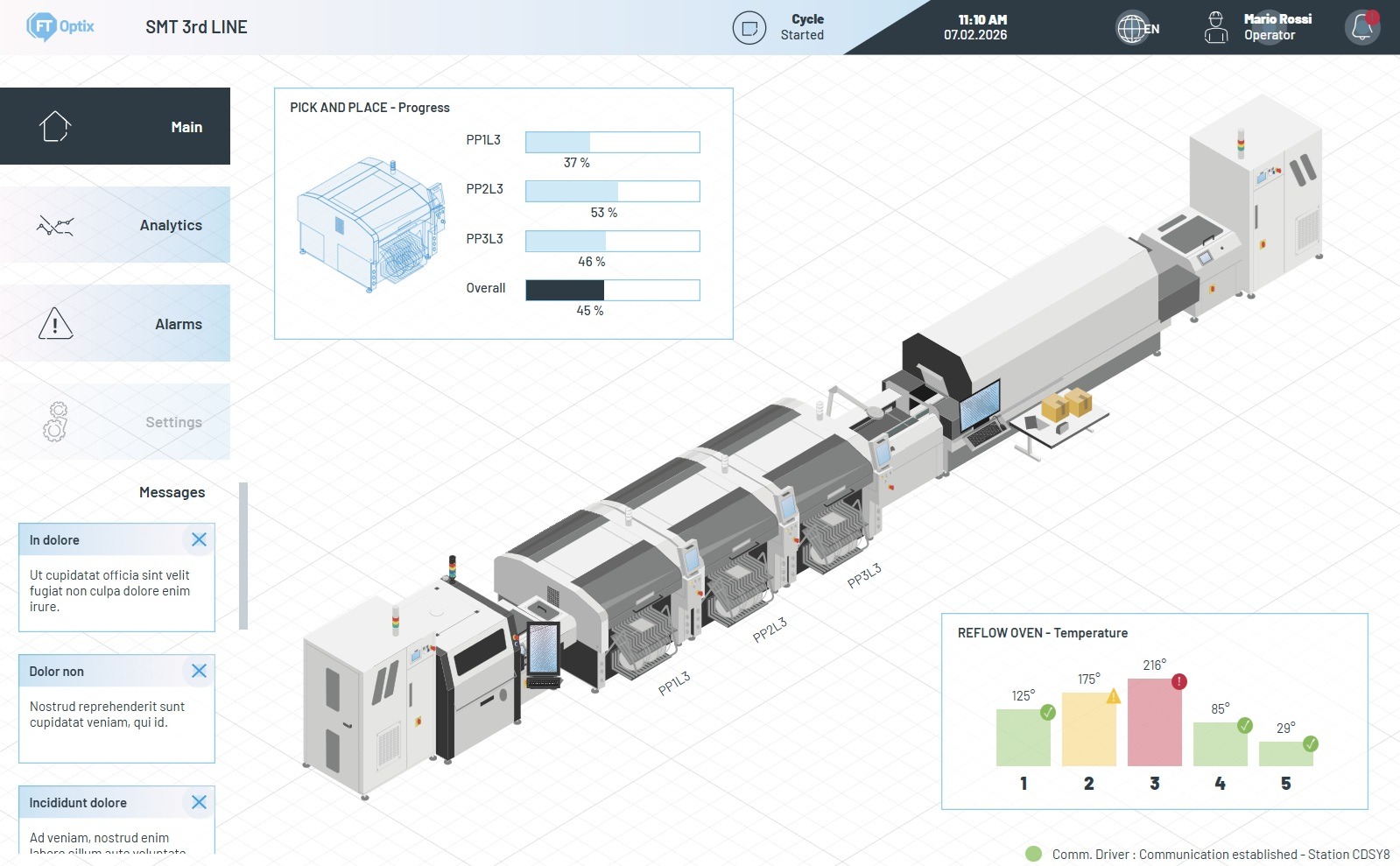Click the Settings gears icon
Screen dimensions: 1400x866
[55, 422]
